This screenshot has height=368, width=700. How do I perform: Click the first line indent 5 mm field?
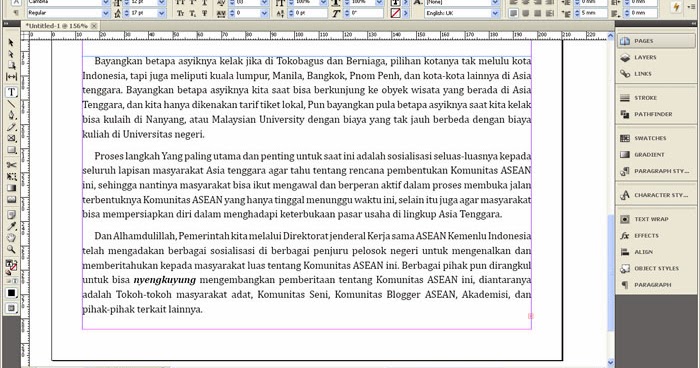coord(594,13)
